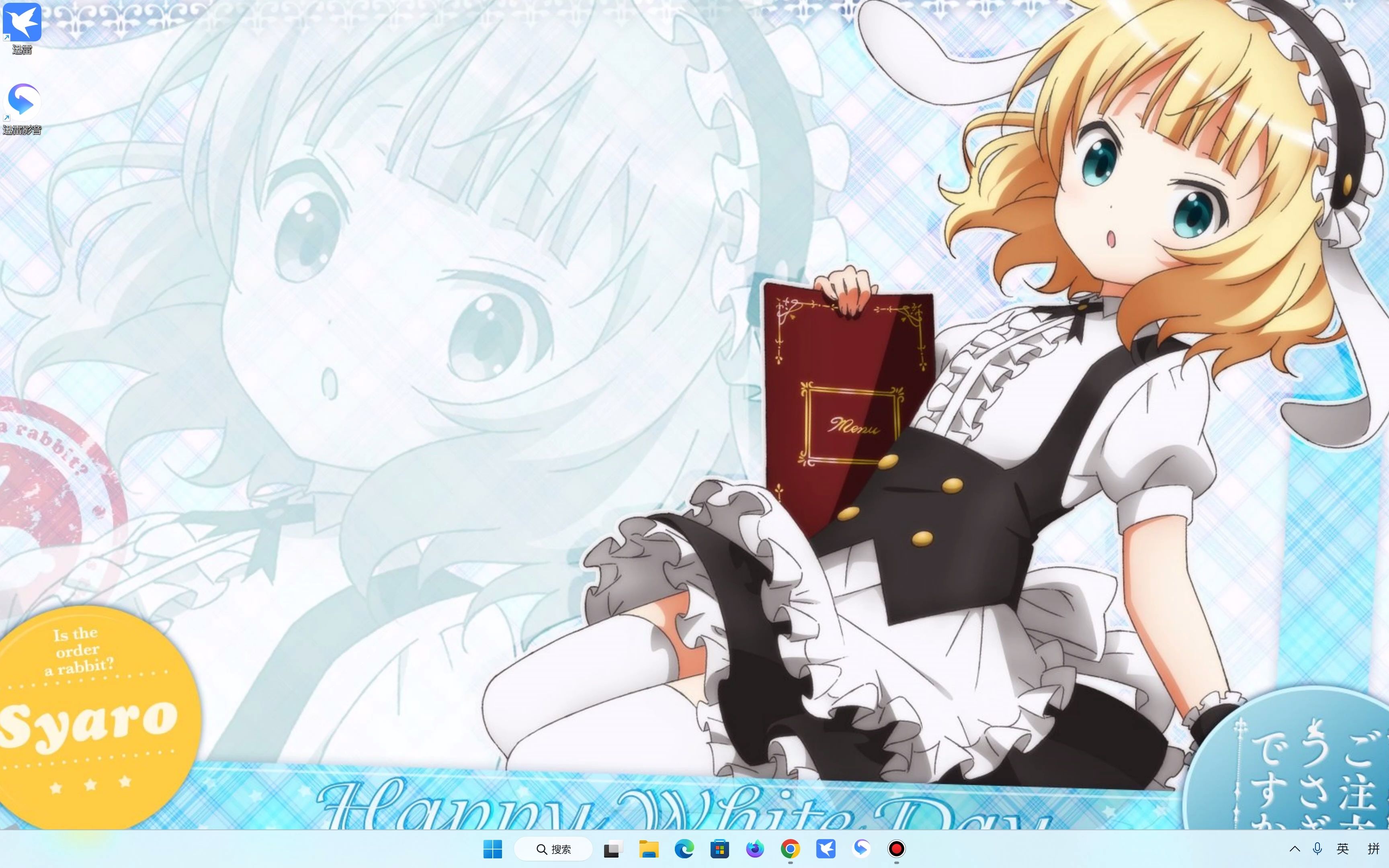The width and height of the screenshot is (1389, 868).
Task: Switch to Google Chrome window
Action: pos(790,849)
